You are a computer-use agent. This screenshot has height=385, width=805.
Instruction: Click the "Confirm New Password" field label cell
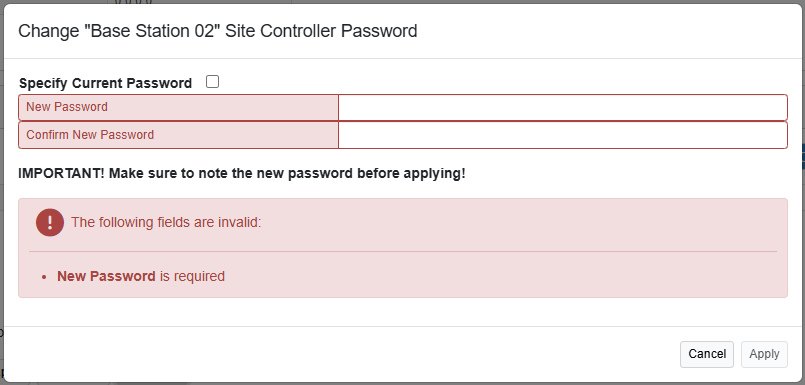coord(178,135)
